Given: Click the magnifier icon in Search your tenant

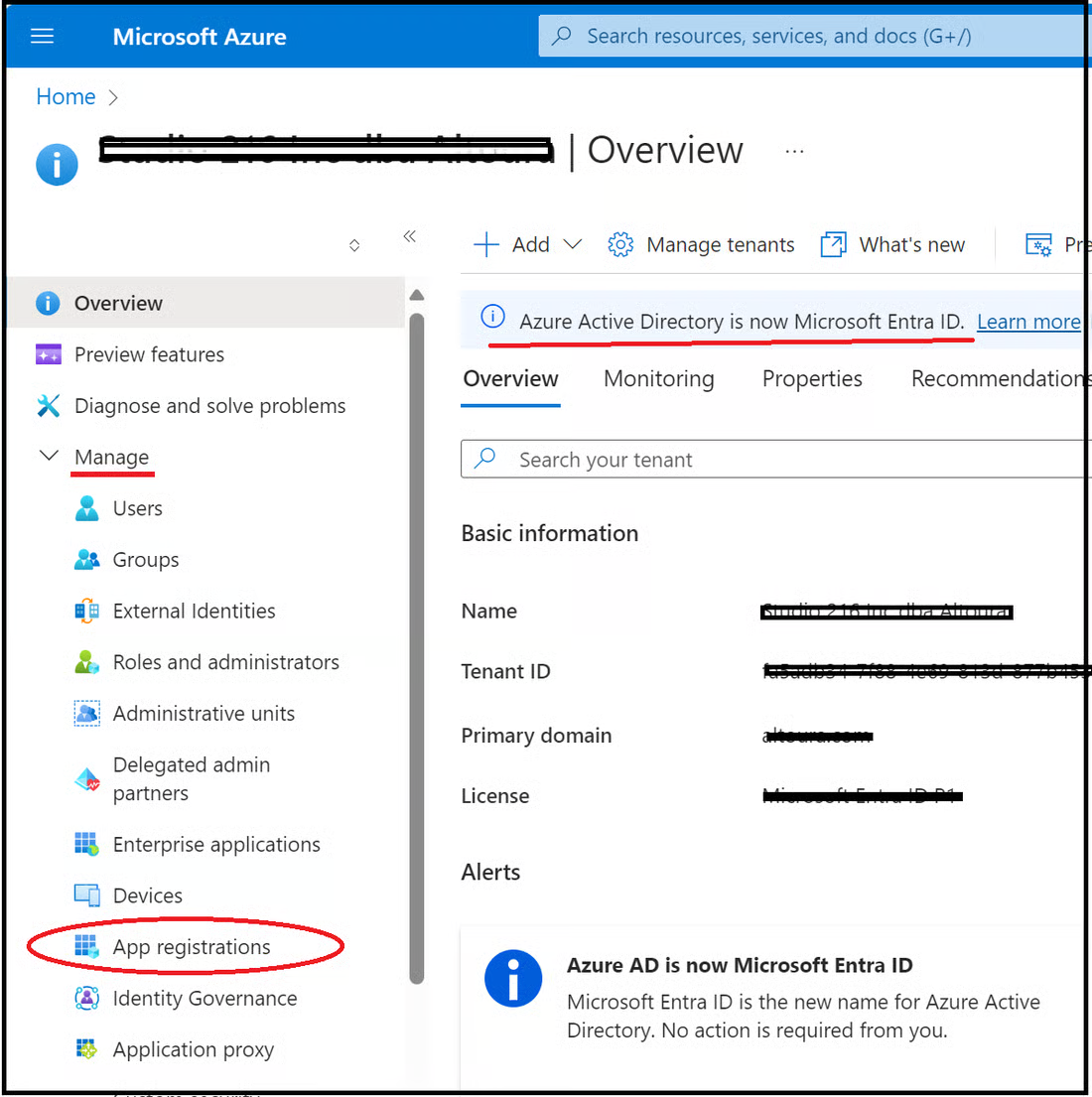Looking at the screenshot, I should (484, 459).
